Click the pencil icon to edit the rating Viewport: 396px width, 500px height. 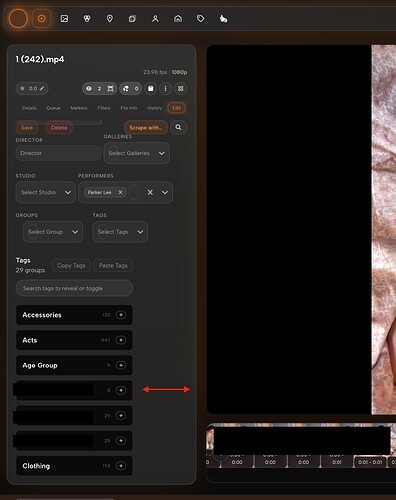click(x=42, y=88)
